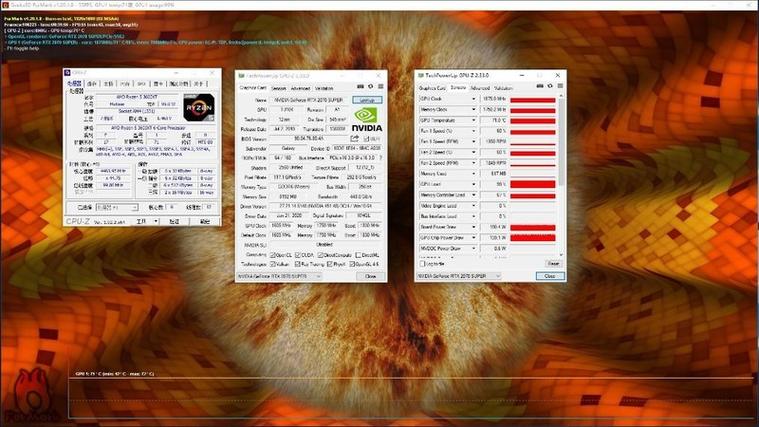Open Sensors tab in GPU-Z Graphics Card window

[x=279, y=87]
